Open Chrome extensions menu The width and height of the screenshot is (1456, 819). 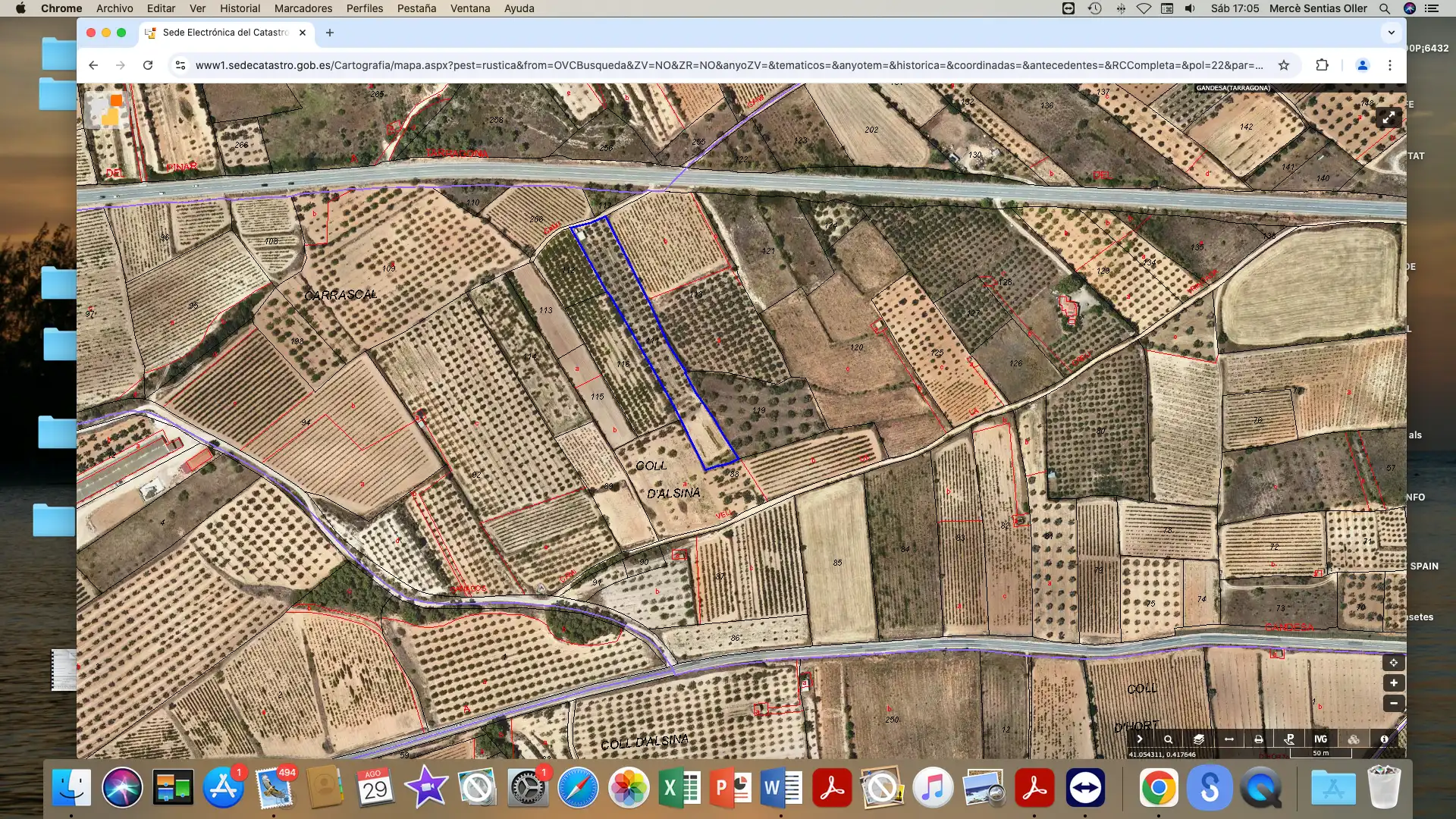(x=1322, y=65)
